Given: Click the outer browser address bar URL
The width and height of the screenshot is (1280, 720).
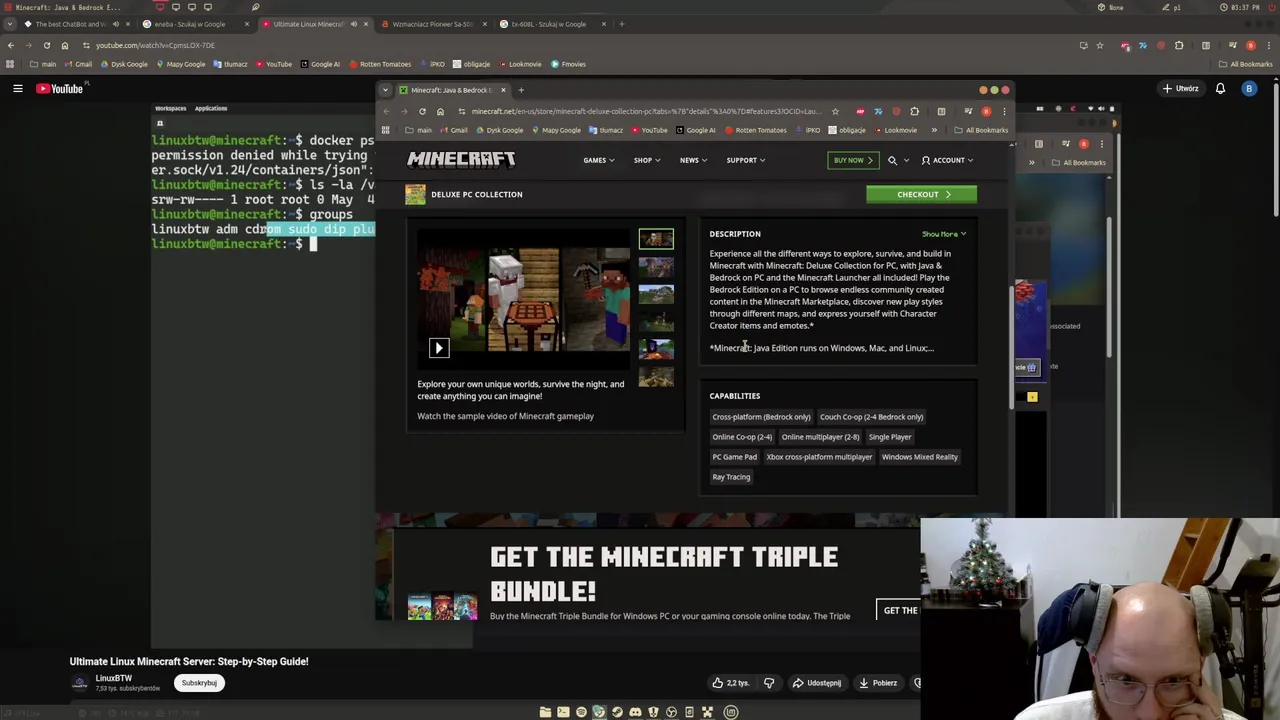Looking at the screenshot, I should coord(155,45).
